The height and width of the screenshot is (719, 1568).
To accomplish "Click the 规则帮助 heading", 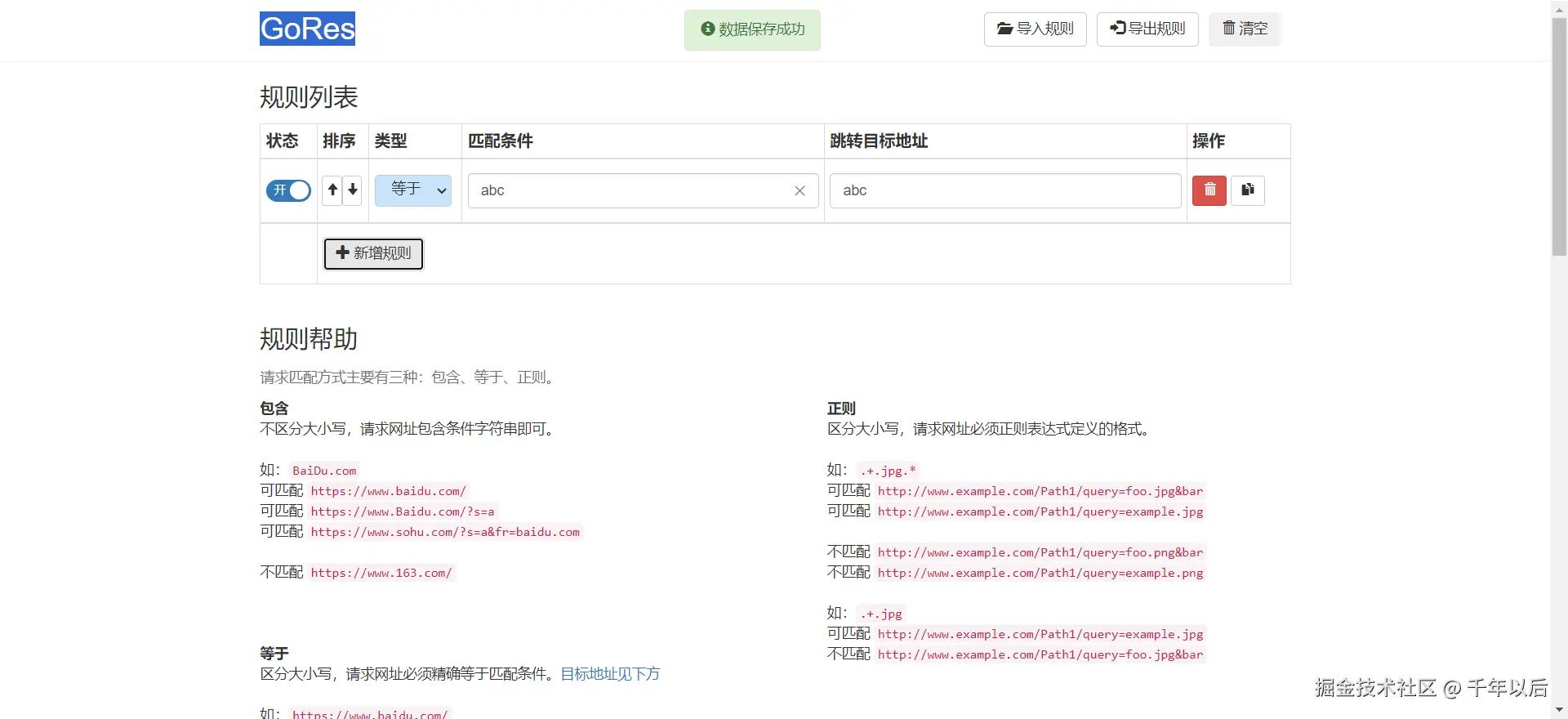I will click(x=309, y=339).
